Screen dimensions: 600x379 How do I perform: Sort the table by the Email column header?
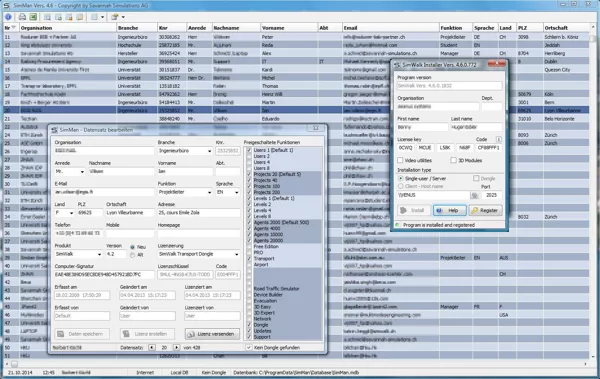point(390,28)
